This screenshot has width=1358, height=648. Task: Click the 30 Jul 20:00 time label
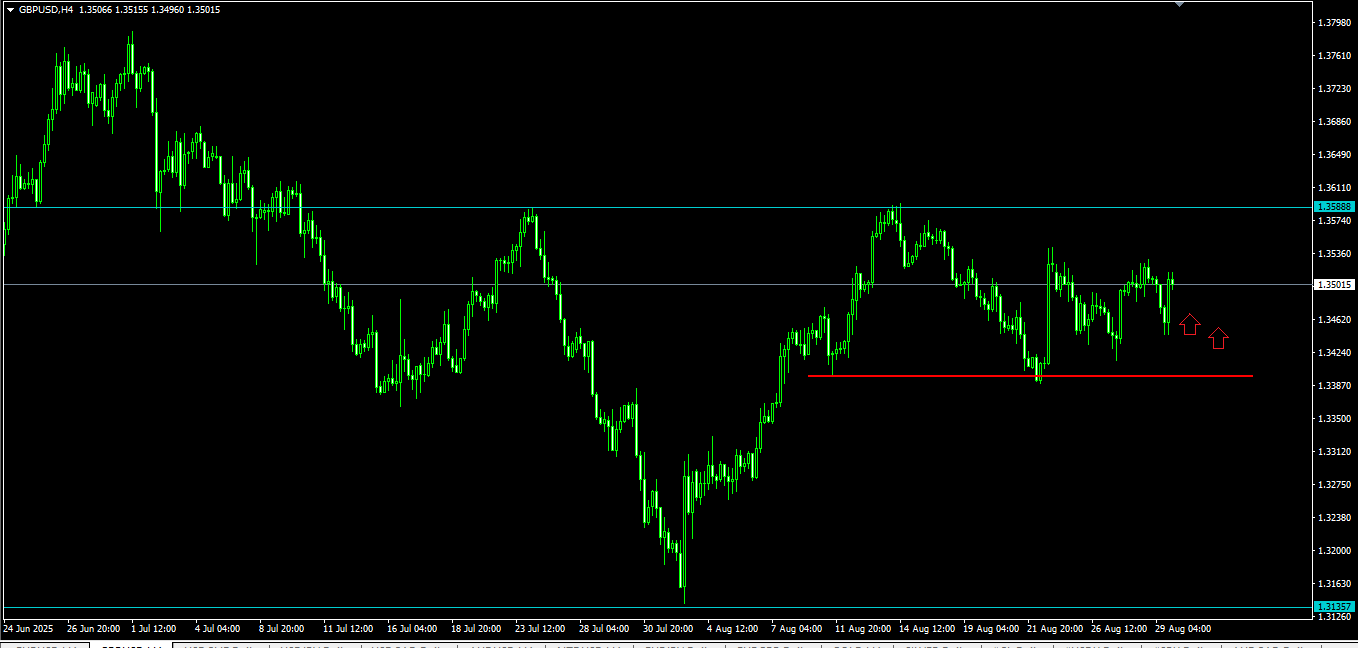668,629
